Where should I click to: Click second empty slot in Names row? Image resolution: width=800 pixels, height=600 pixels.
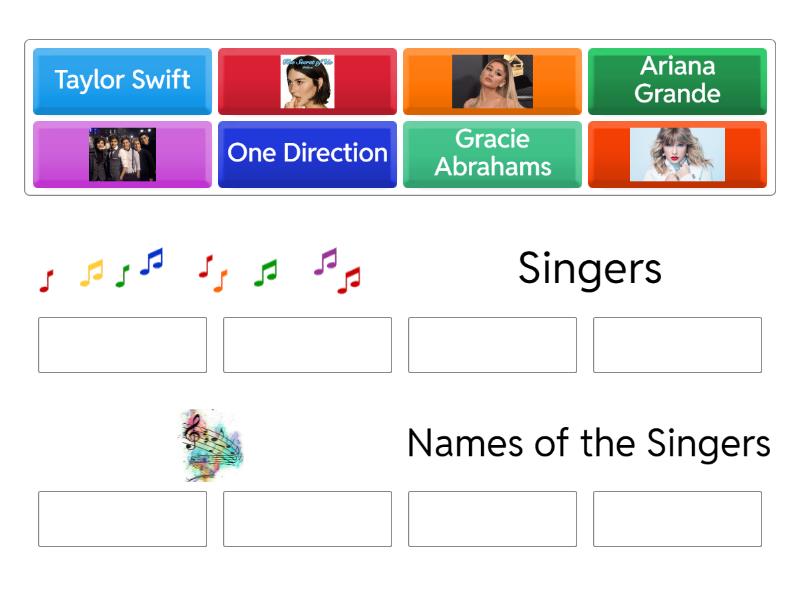coord(307,519)
